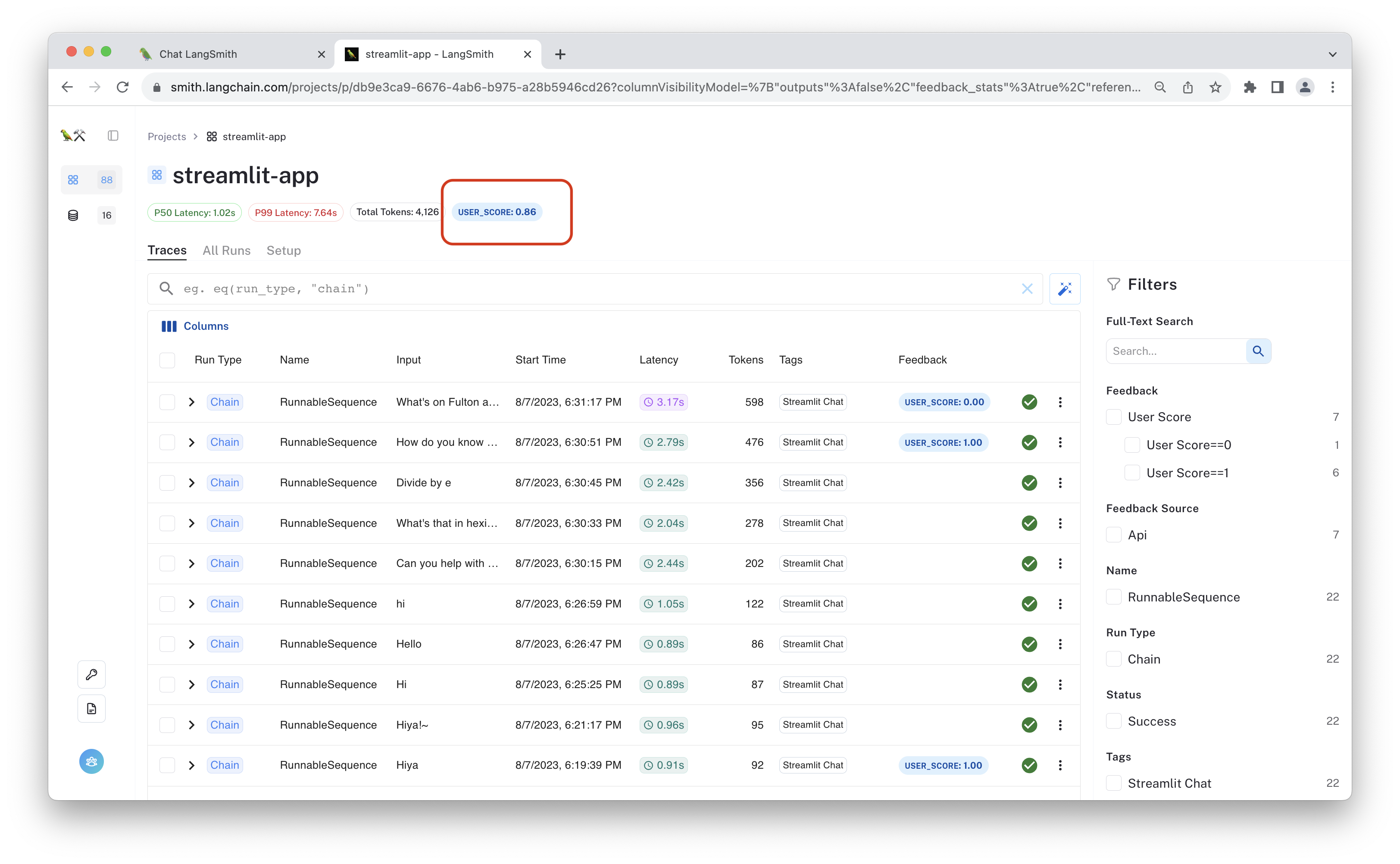The height and width of the screenshot is (864, 1400).
Task: Click the magic wand query helper icon
Action: (x=1064, y=288)
